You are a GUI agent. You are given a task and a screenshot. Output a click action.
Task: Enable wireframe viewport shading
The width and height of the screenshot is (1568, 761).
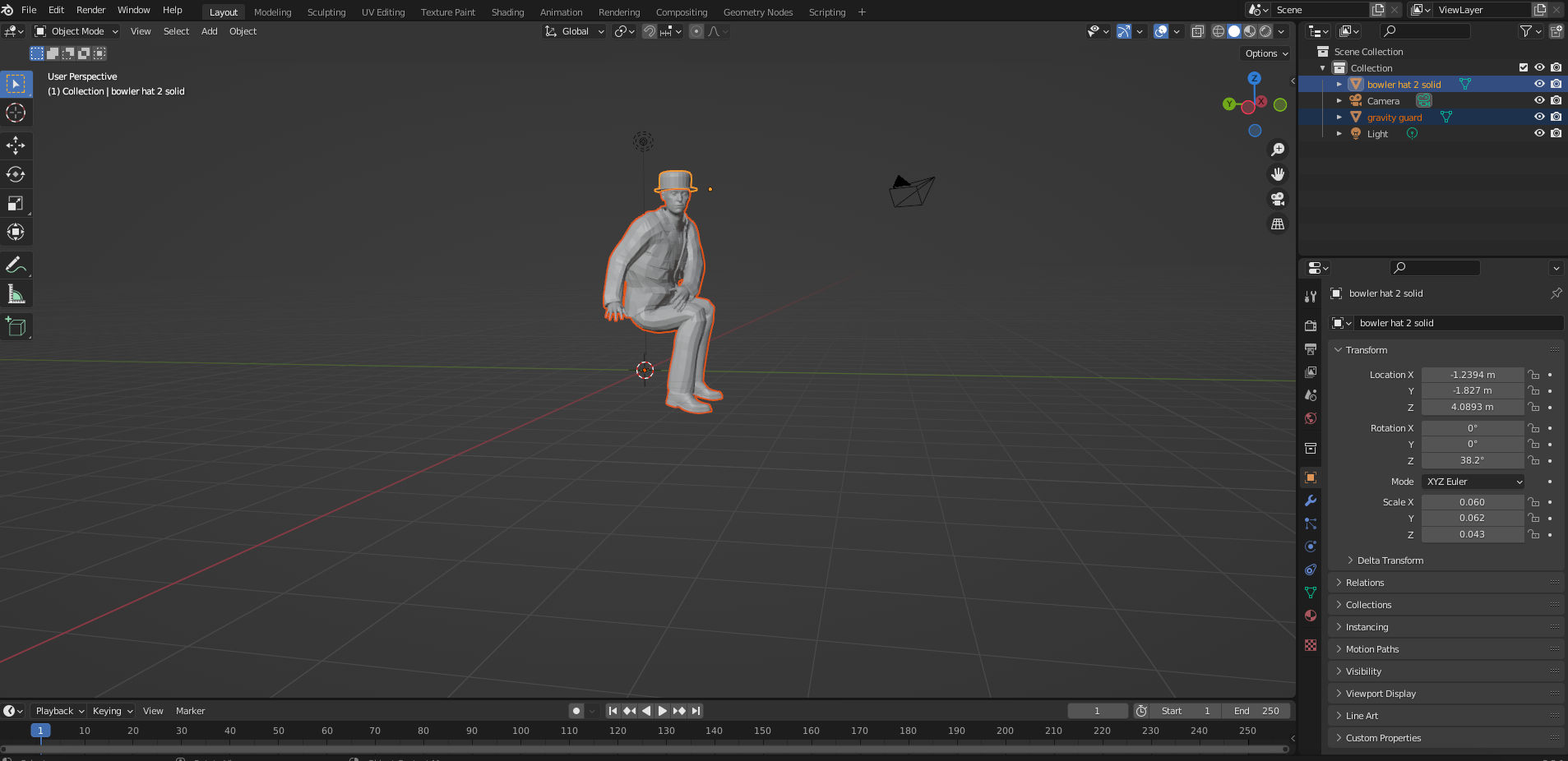coord(1219,31)
